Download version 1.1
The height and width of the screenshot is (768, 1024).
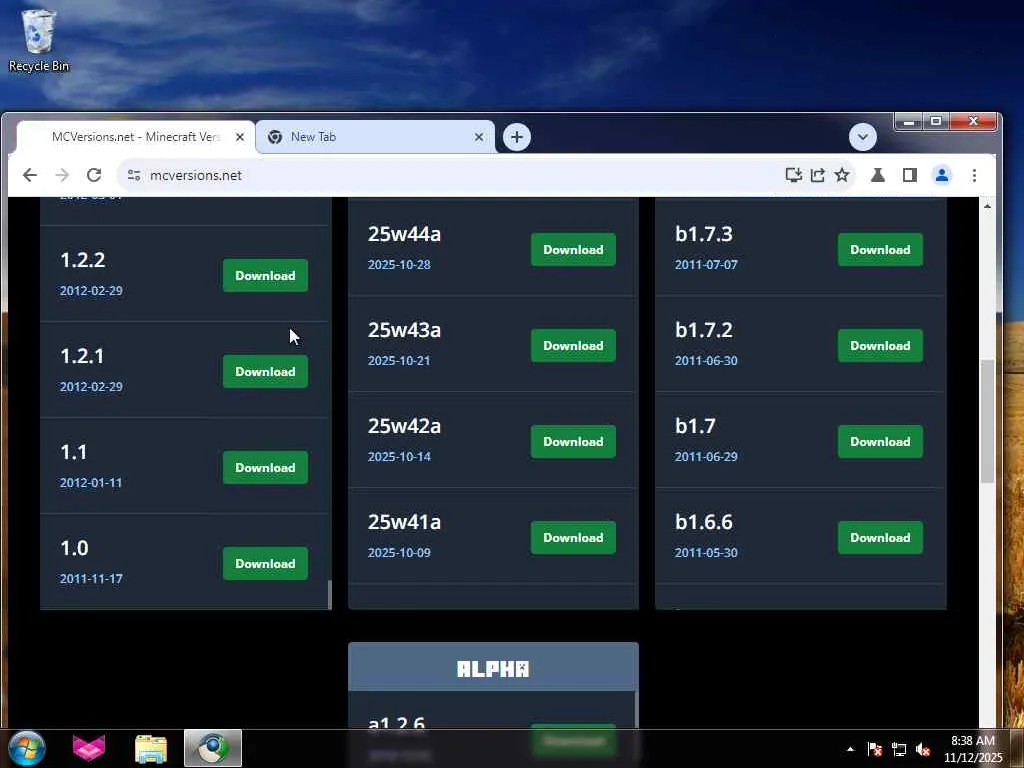point(265,468)
